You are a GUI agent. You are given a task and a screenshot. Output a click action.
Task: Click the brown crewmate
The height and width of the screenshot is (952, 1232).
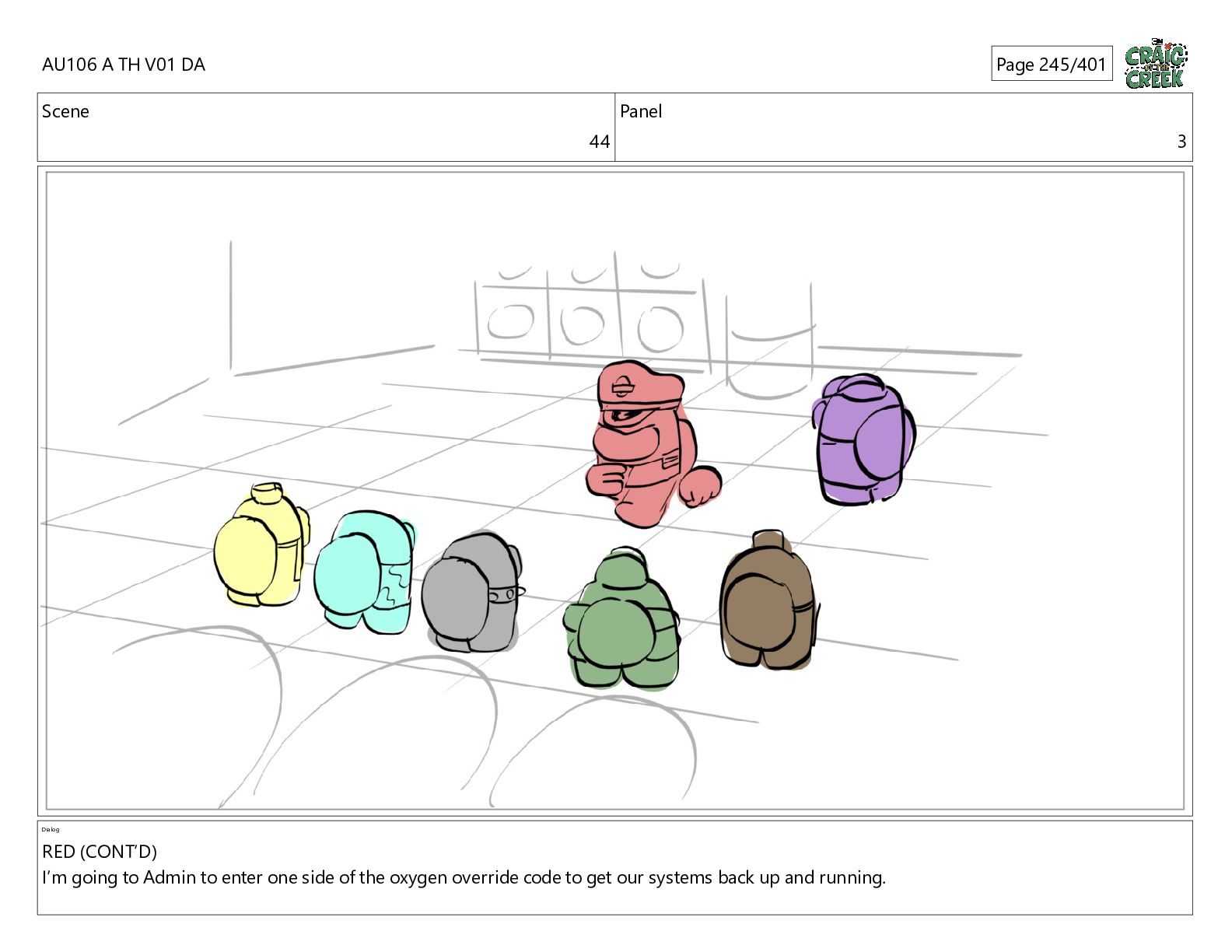point(768,600)
